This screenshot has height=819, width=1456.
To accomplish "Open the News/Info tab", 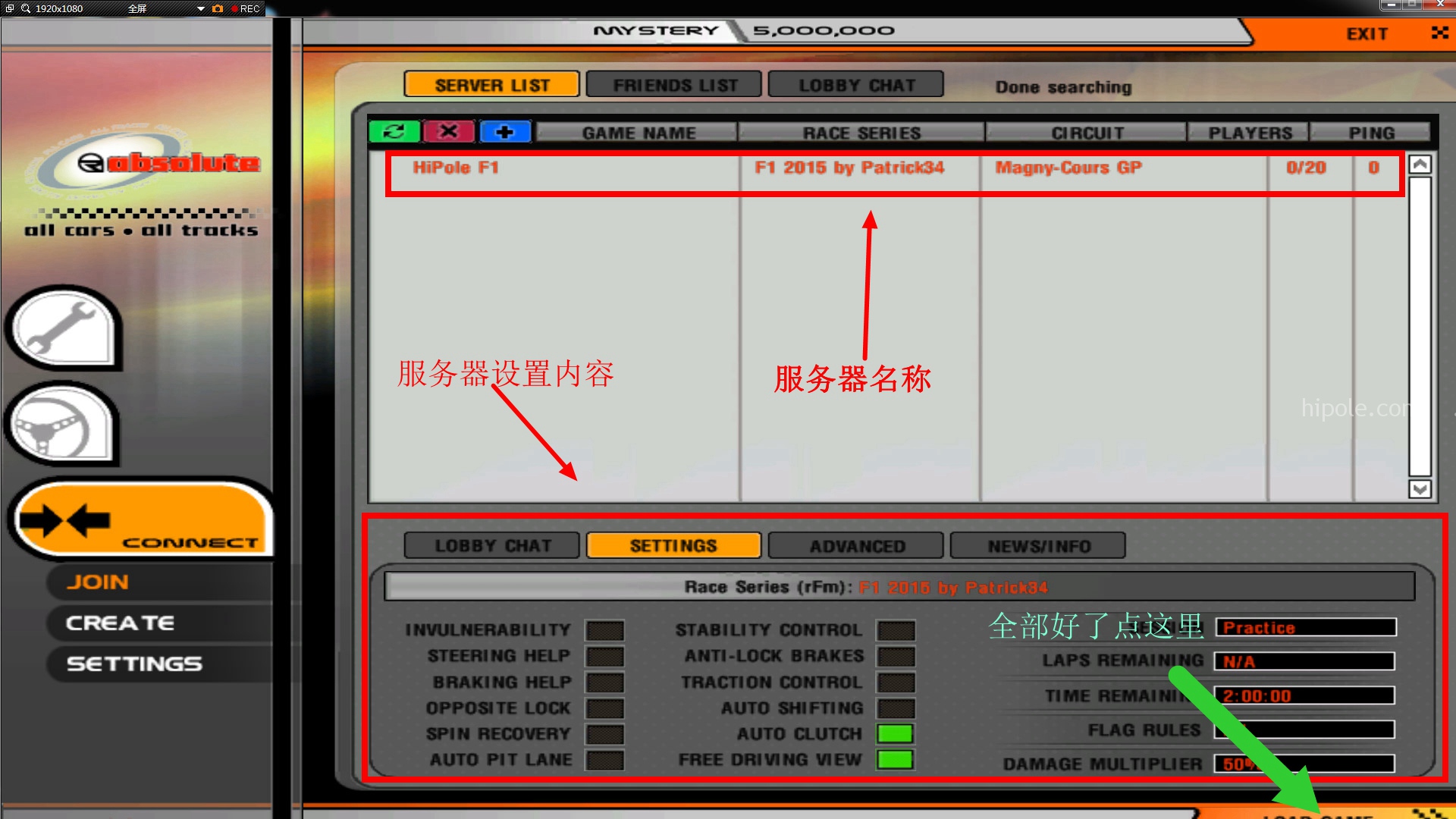I will coord(1038,545).
